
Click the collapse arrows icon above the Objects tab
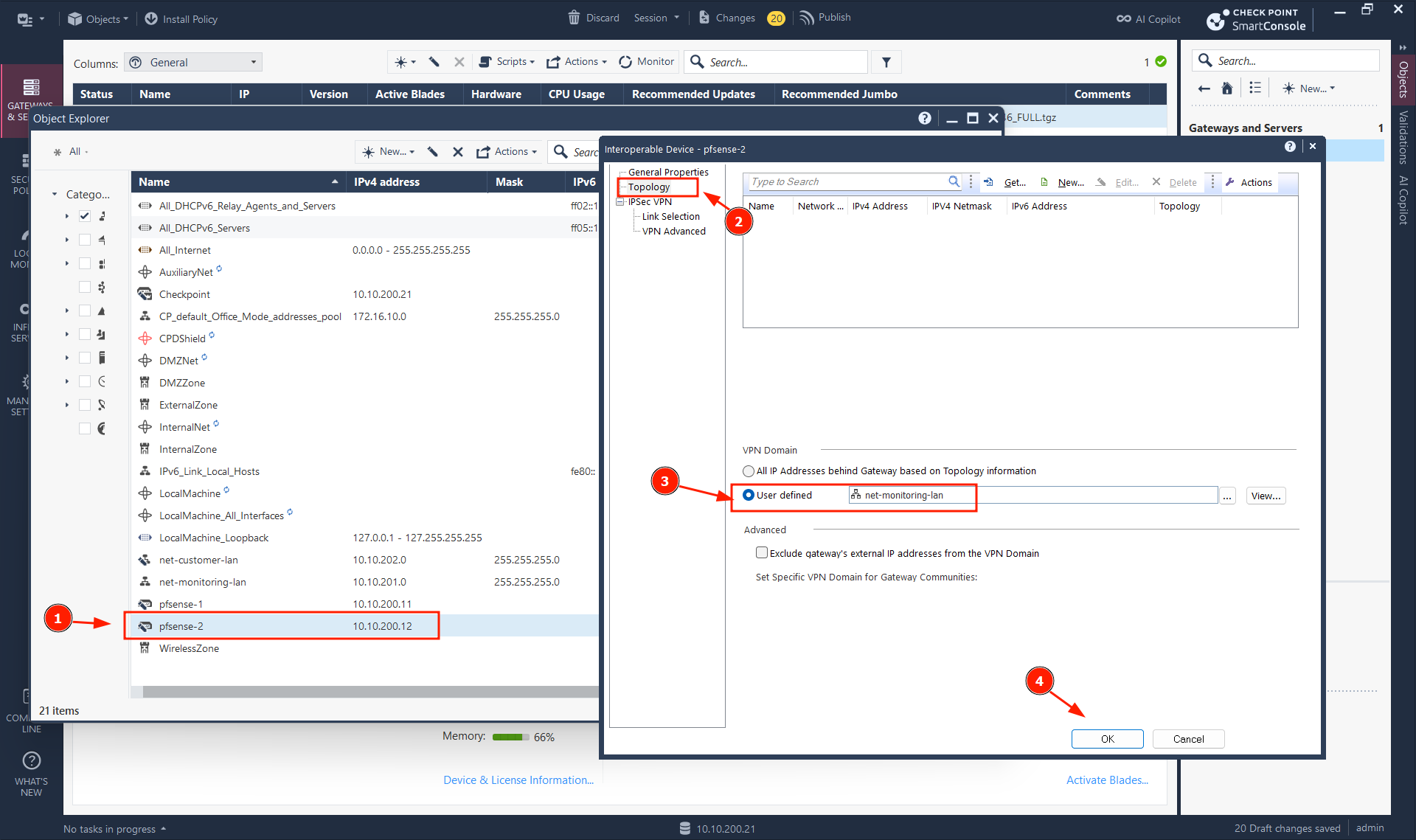1403,47
